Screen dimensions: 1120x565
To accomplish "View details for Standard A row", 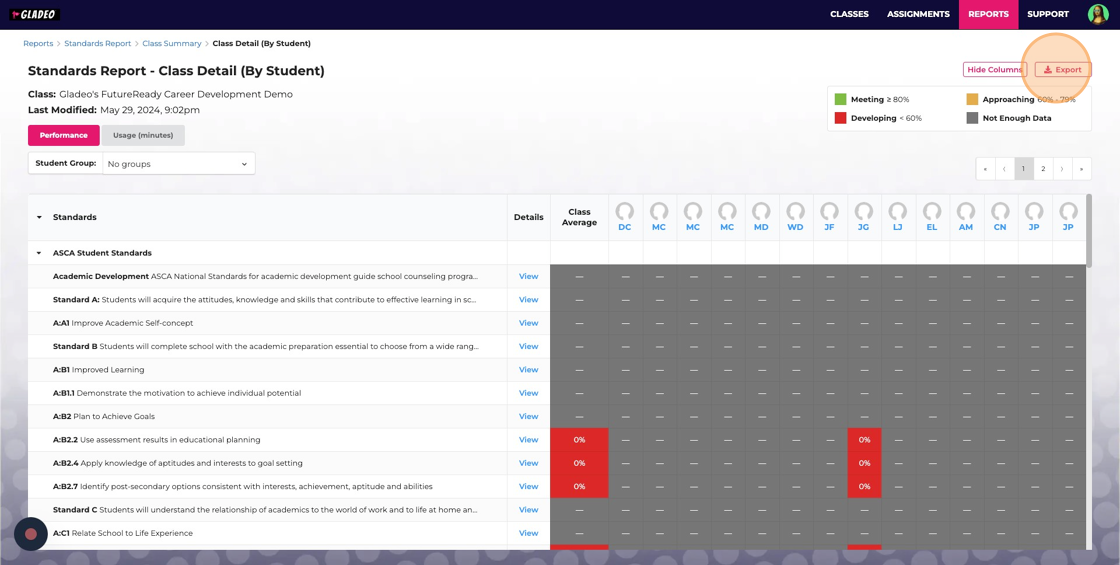I will click(x=529, y=300).
